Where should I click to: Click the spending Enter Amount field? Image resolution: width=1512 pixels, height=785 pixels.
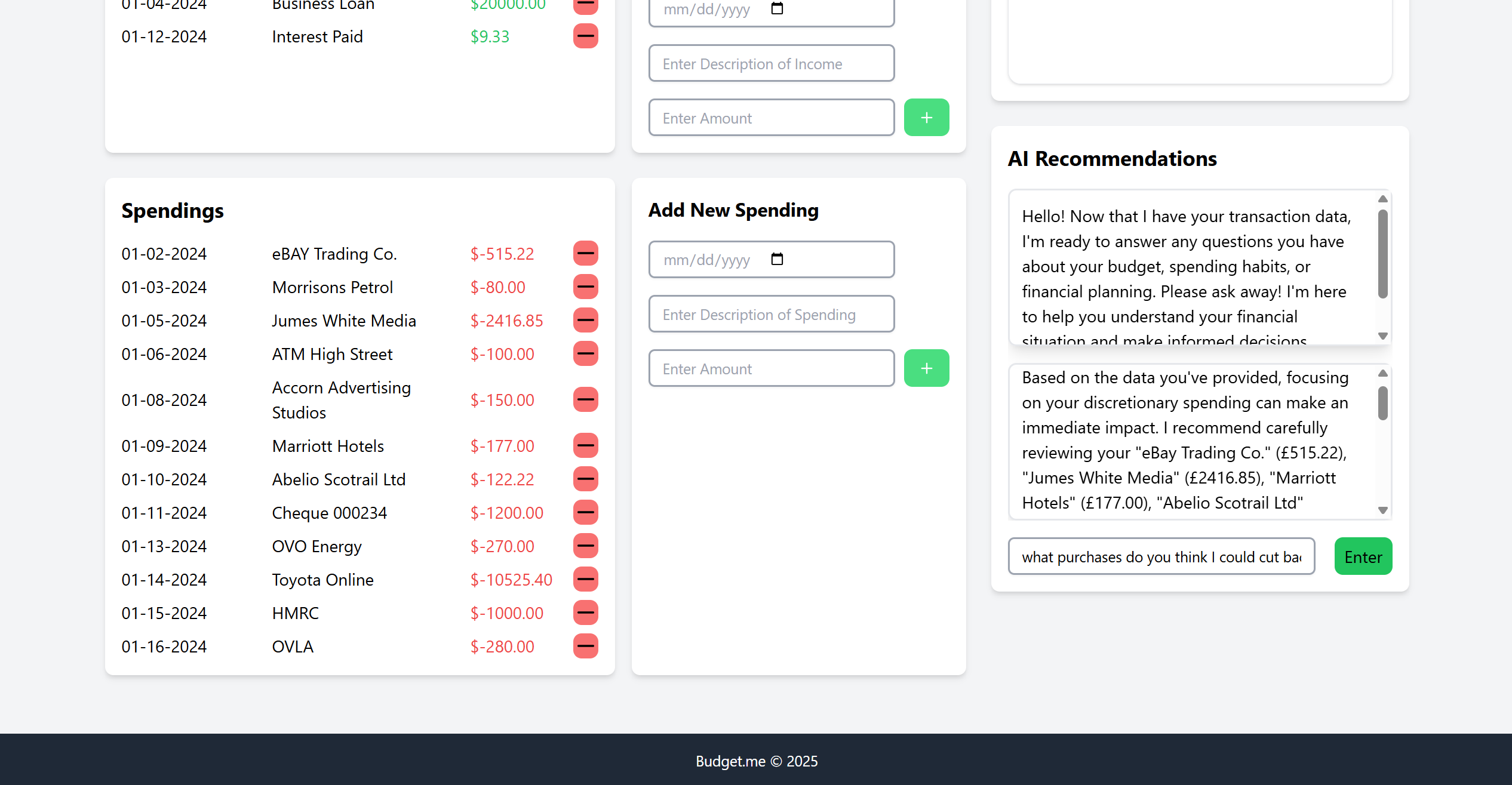pyautogui.click(x=771, y=369)
